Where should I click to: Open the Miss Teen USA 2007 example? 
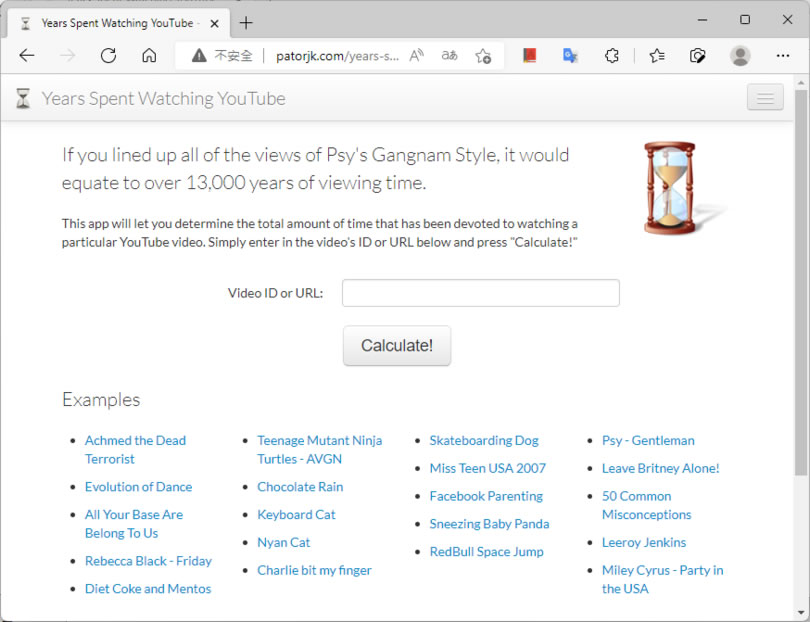[488, 468]
